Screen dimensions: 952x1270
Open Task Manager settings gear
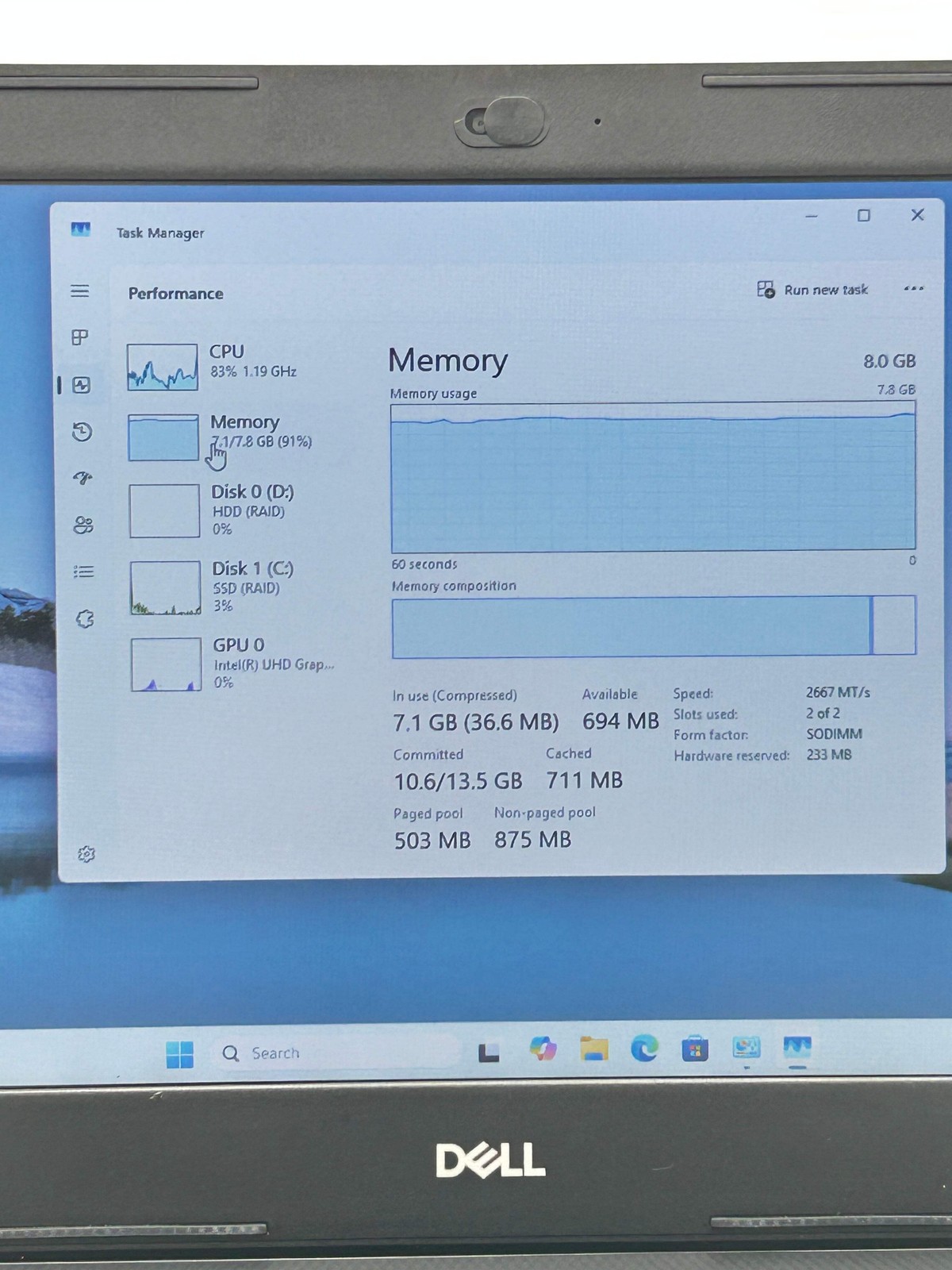[86, 854]
